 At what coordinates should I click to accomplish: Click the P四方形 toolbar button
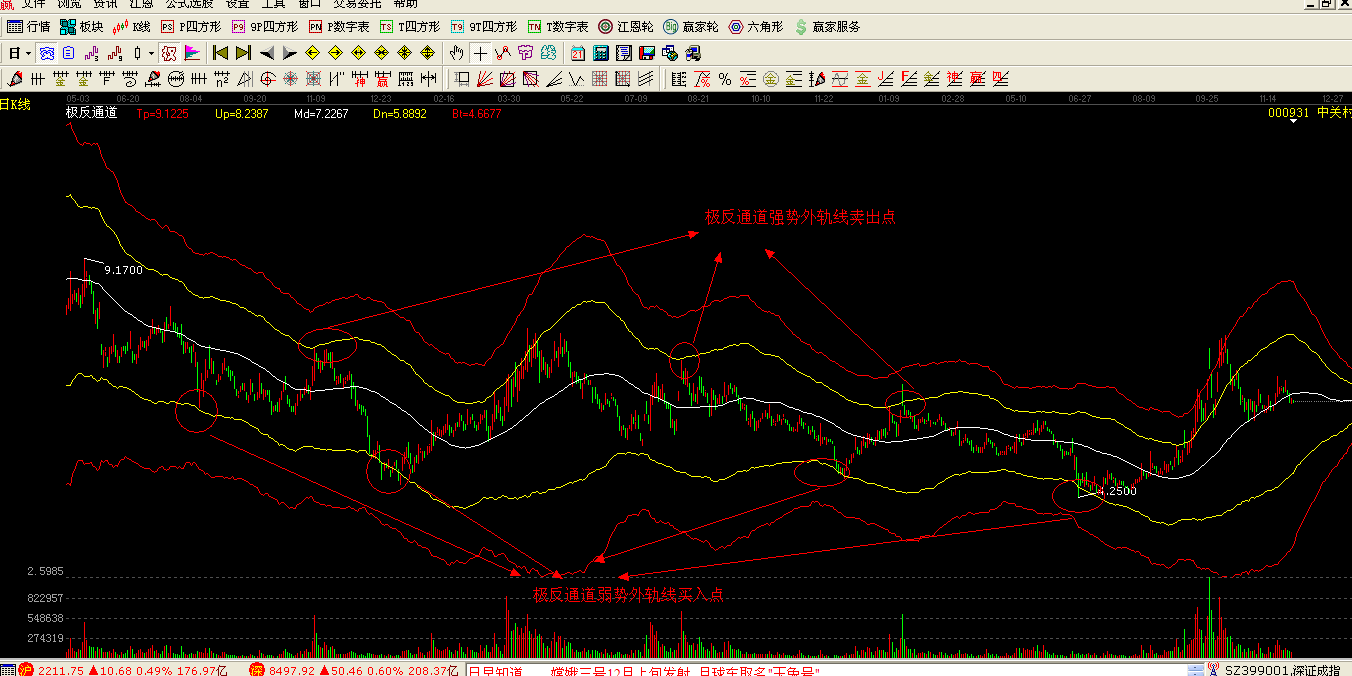tap(190, 27)
